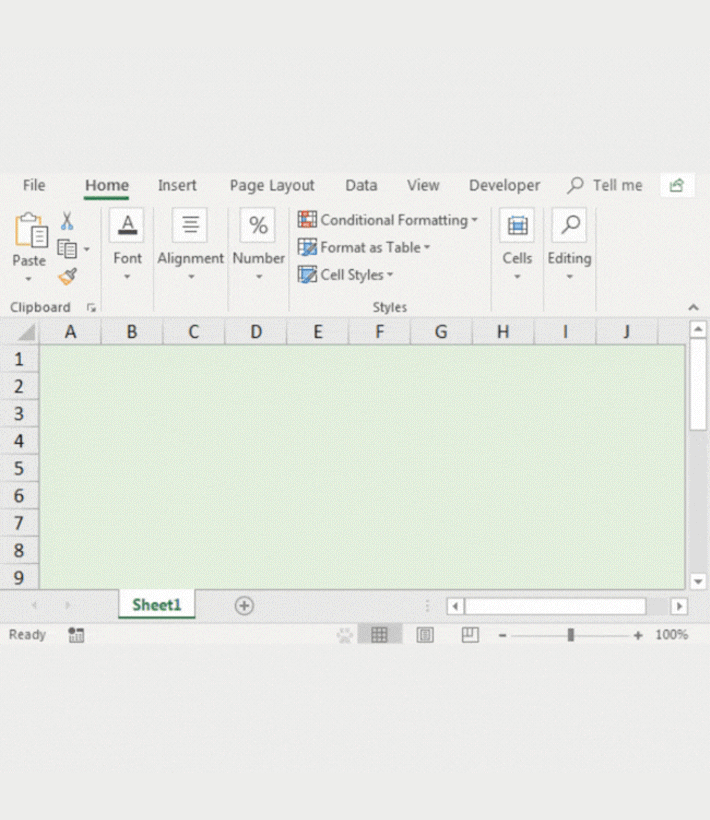Select column H header
The width and height of the screenshot is (710, 820).
coord(503,332)
